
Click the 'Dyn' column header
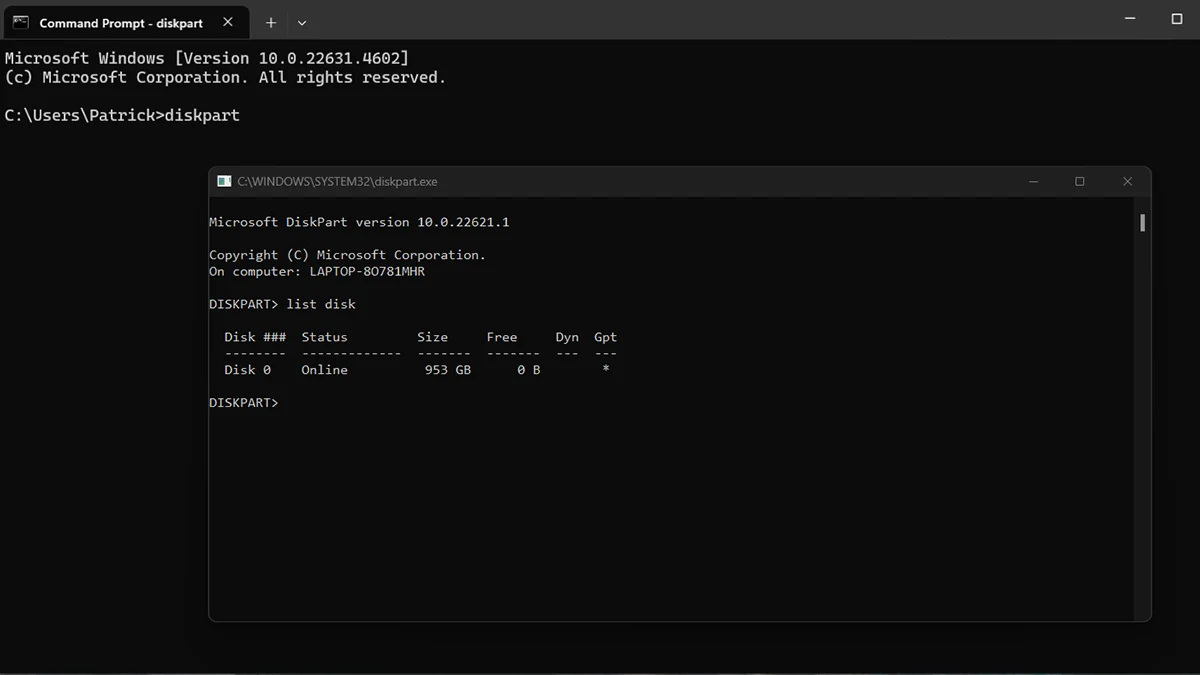[x=567, y=337]
